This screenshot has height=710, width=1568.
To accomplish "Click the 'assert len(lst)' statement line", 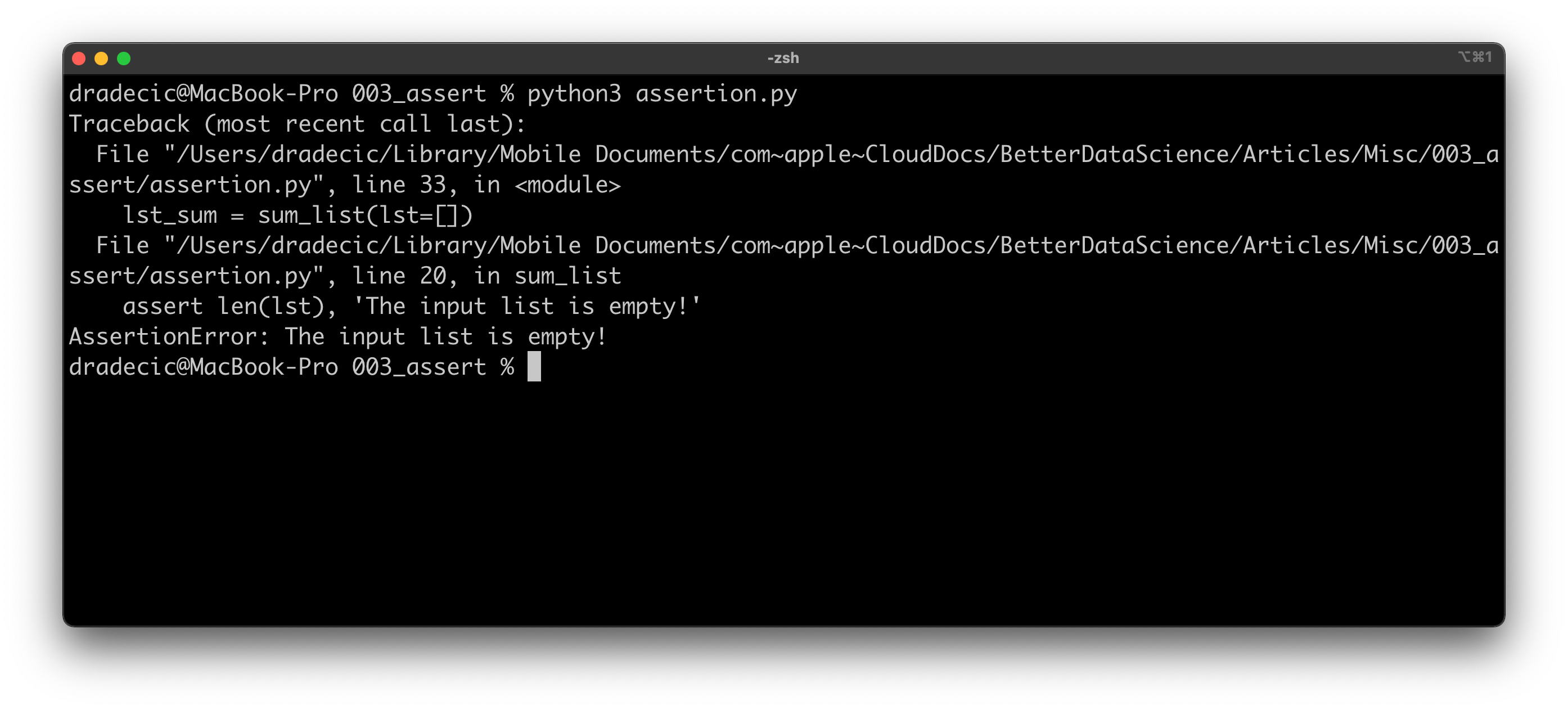I will click(224, 306).
